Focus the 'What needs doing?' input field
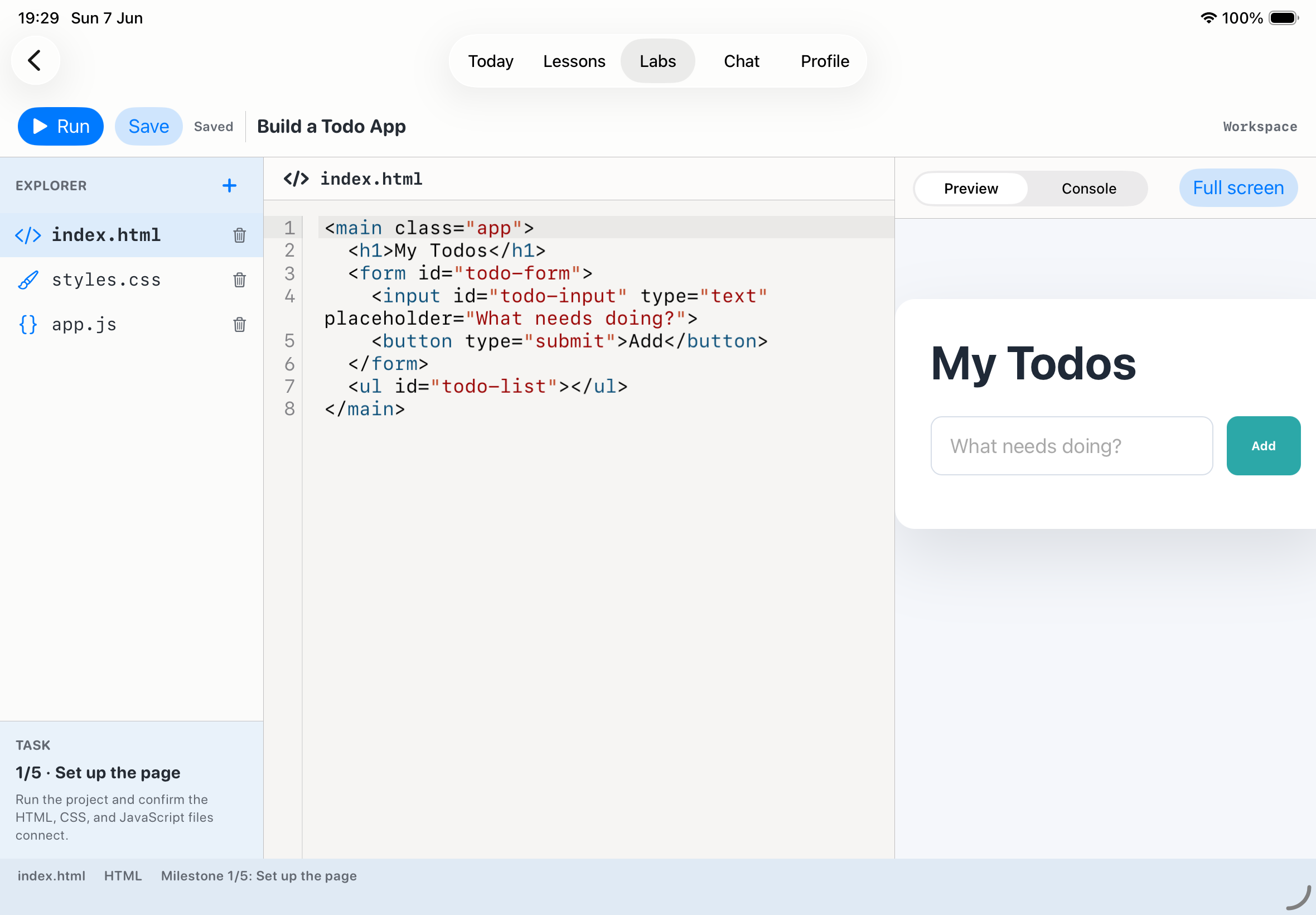 coord(1071,445)
